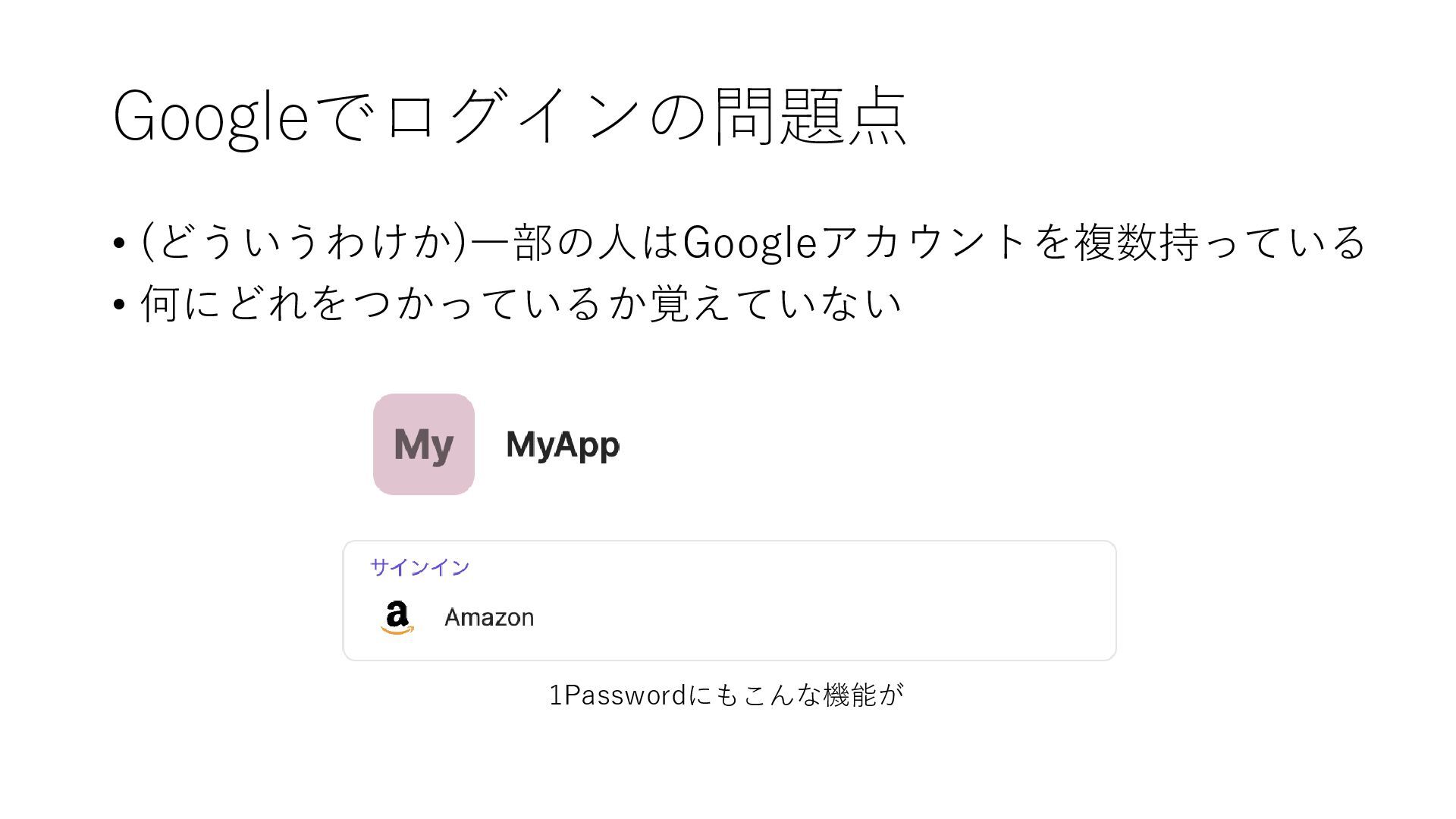Click the Amazon logo icon
Image resolution: width=1456 pixels, height=819 pixels.
pos(397,617)
